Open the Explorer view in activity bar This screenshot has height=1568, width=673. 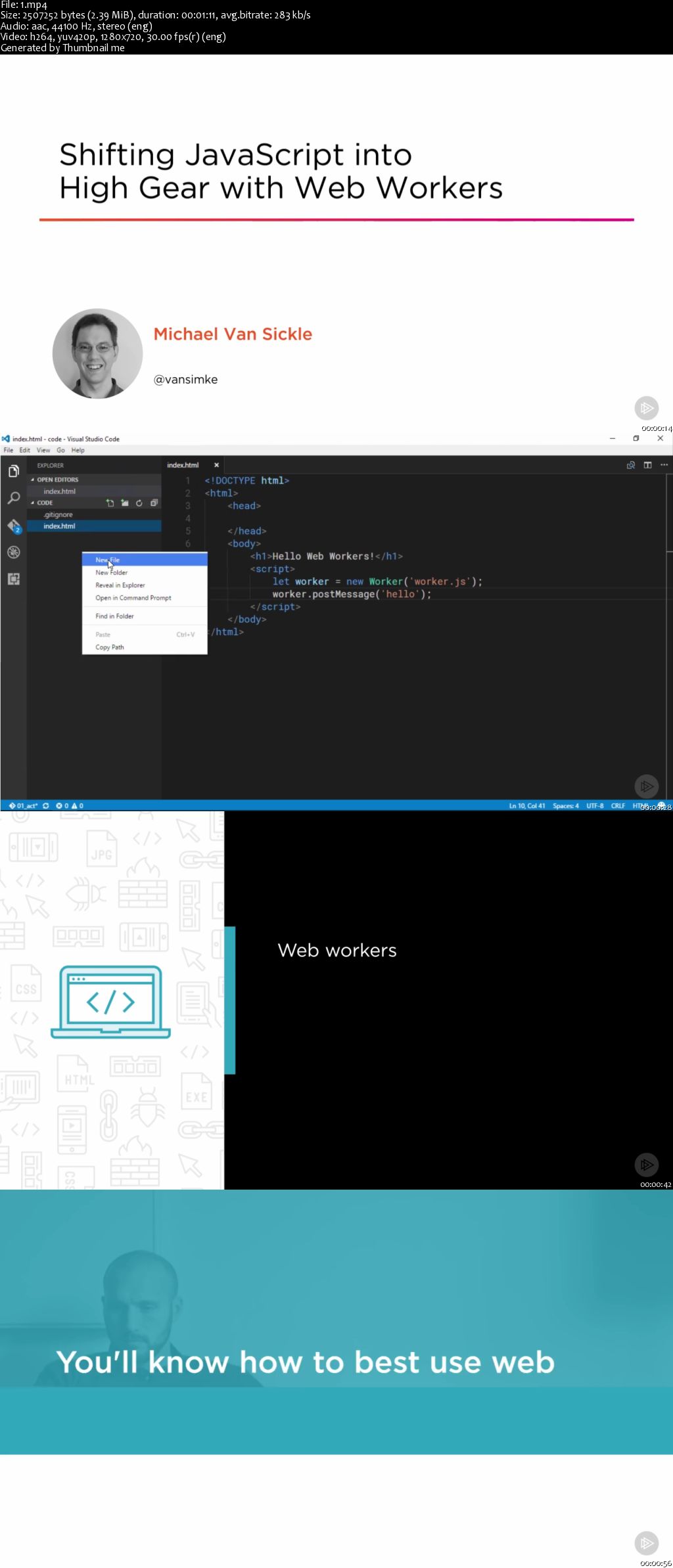click(x=13, y=471)
